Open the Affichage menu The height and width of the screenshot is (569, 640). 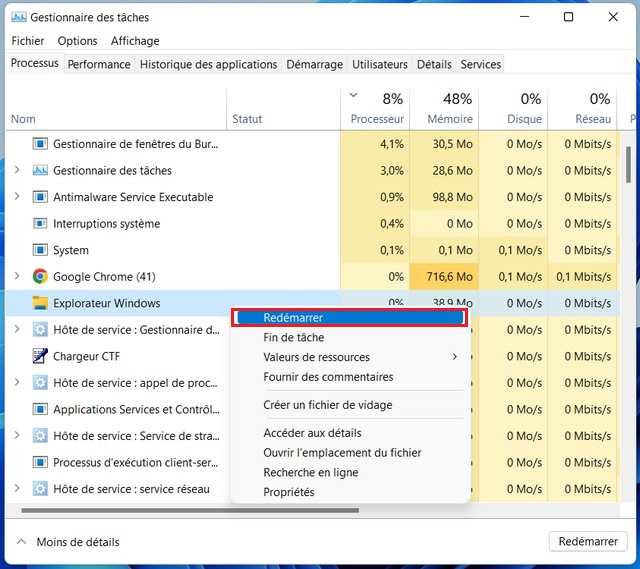click(135, 41)
